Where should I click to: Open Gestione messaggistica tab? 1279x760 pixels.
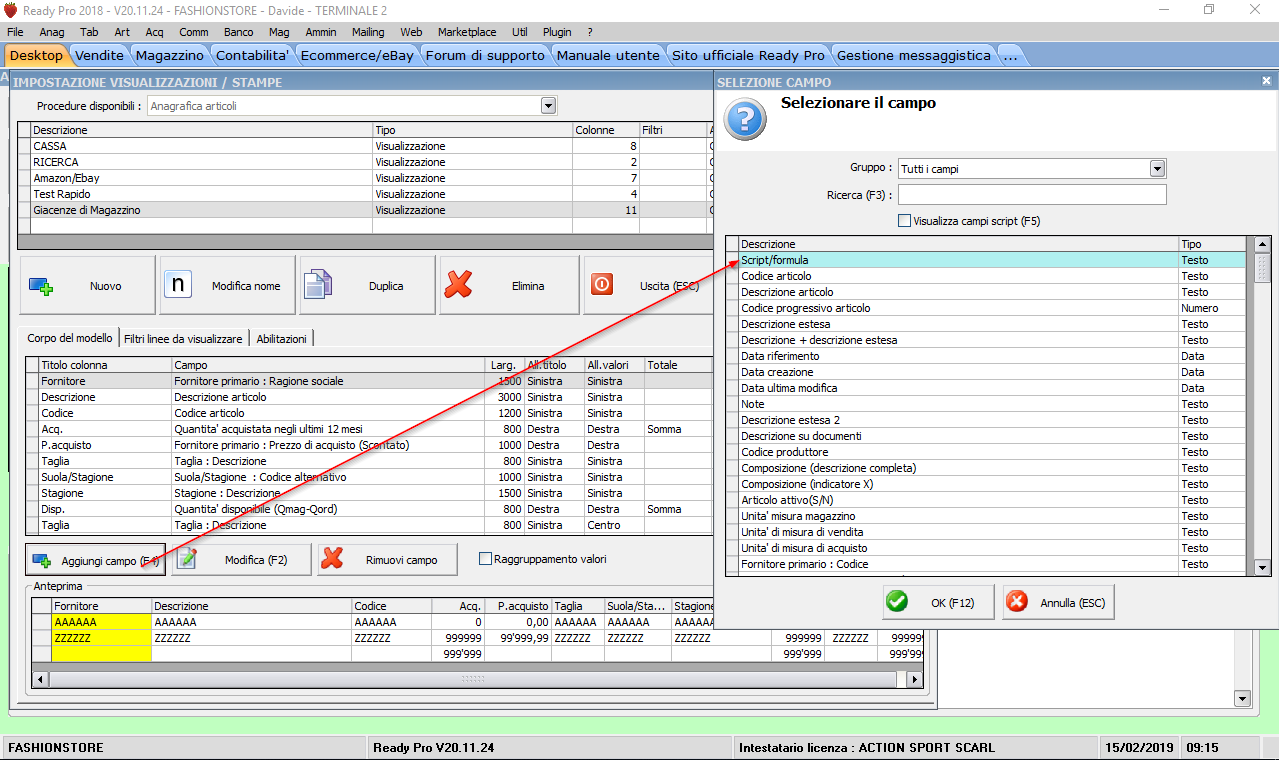pyautogui.click(x=914, y=55)
